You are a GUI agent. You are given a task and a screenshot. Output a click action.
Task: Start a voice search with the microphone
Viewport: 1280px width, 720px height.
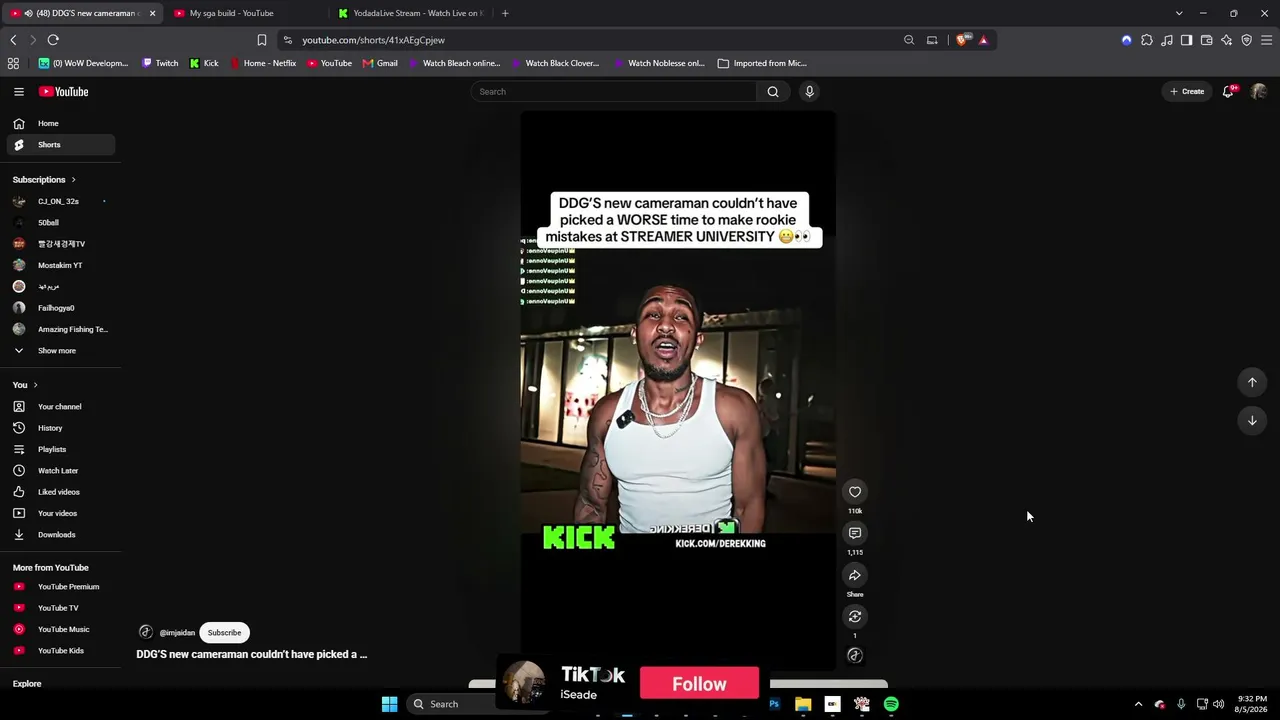[x=810, y=91]
